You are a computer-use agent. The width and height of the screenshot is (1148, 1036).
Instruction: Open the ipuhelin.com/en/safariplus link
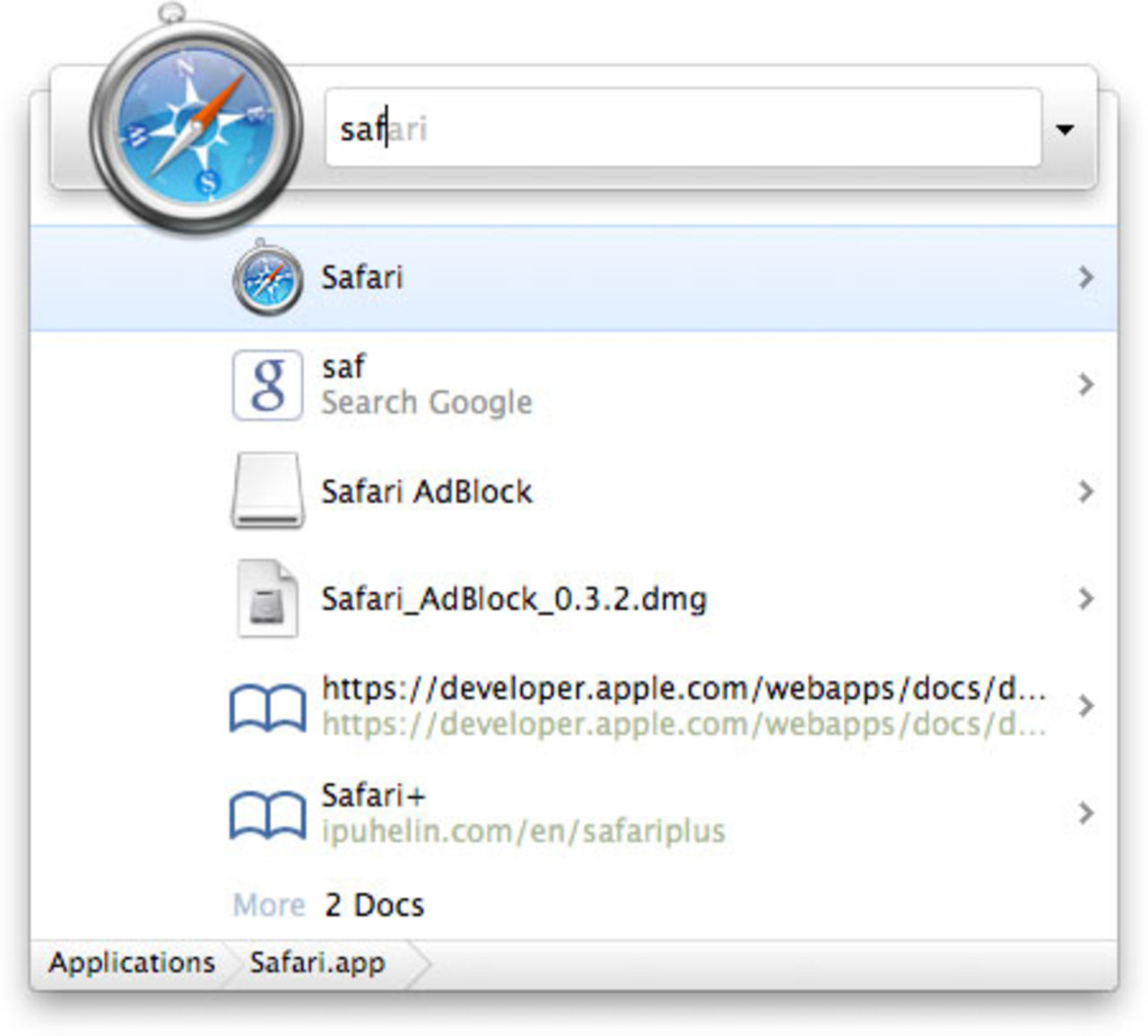[x=523, y=831]
